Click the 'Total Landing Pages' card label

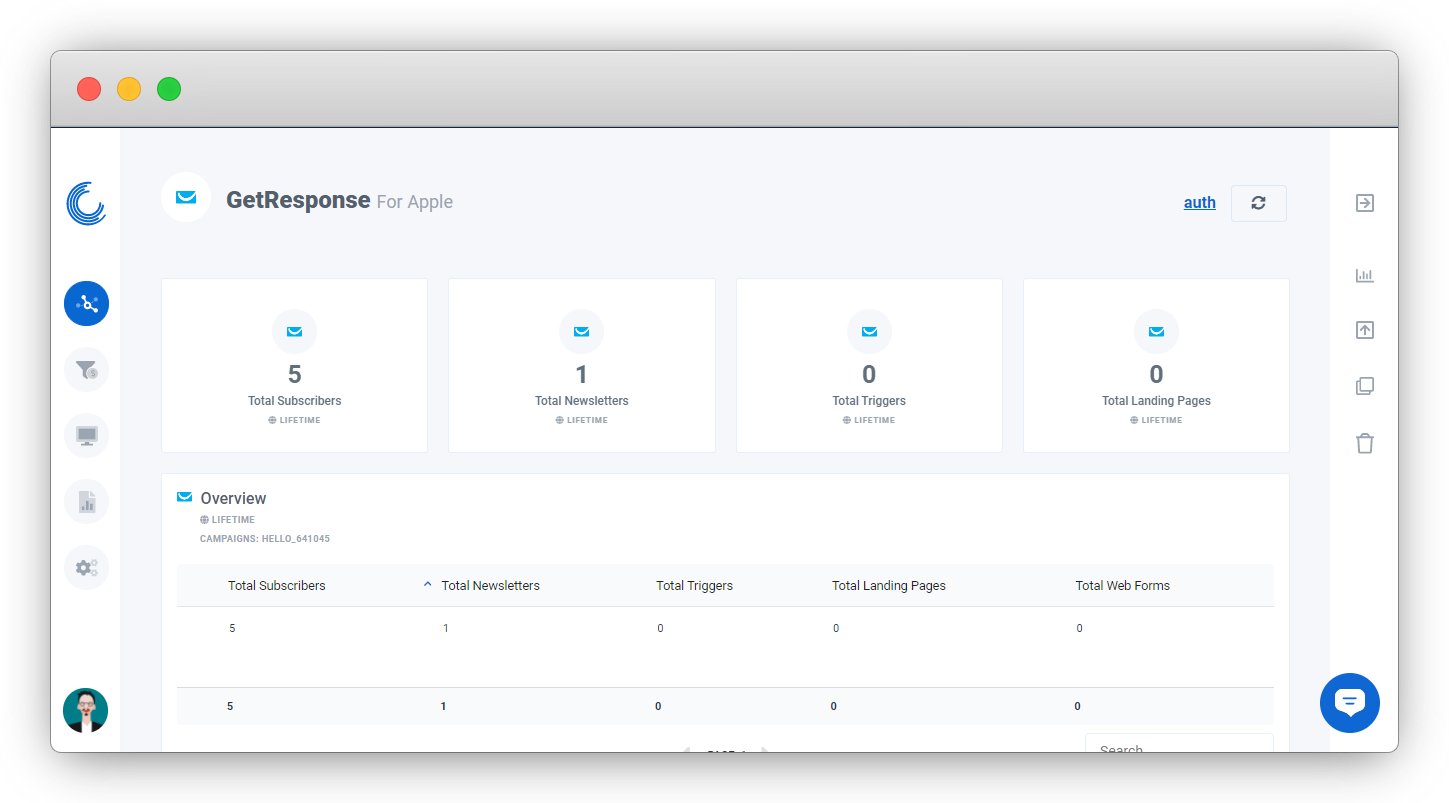coord(1156,401)
